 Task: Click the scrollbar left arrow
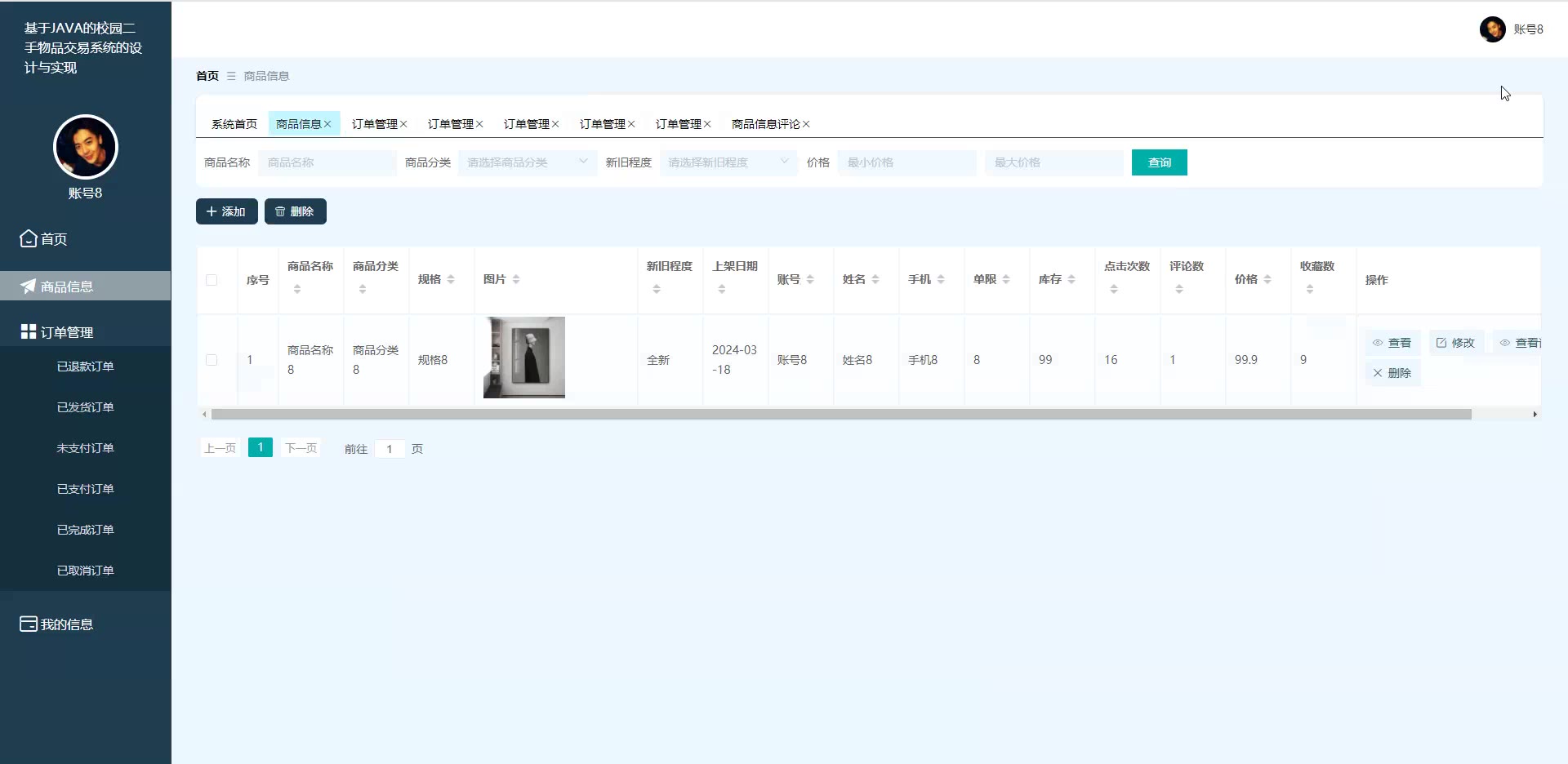coord(204,415)
